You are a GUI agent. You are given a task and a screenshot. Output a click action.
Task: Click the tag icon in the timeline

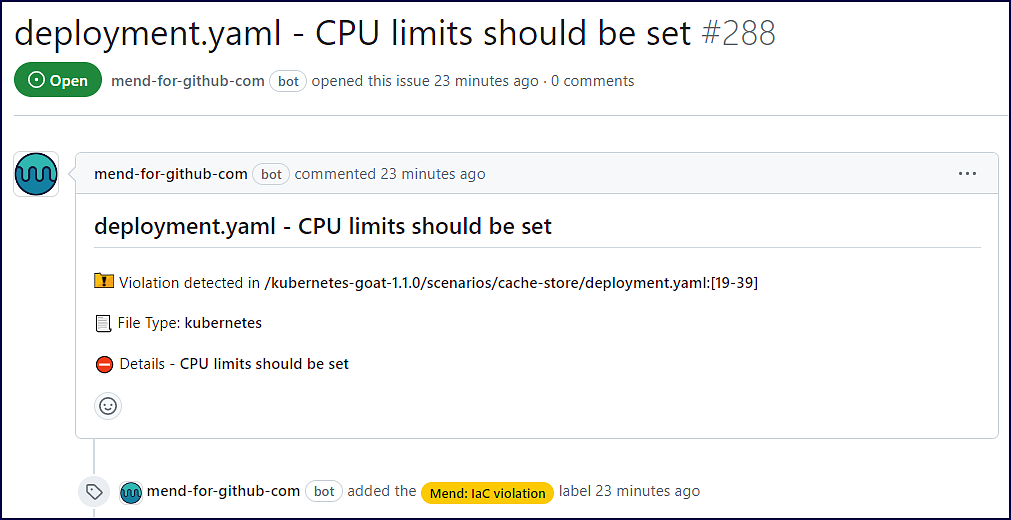[x=94, y=492]
